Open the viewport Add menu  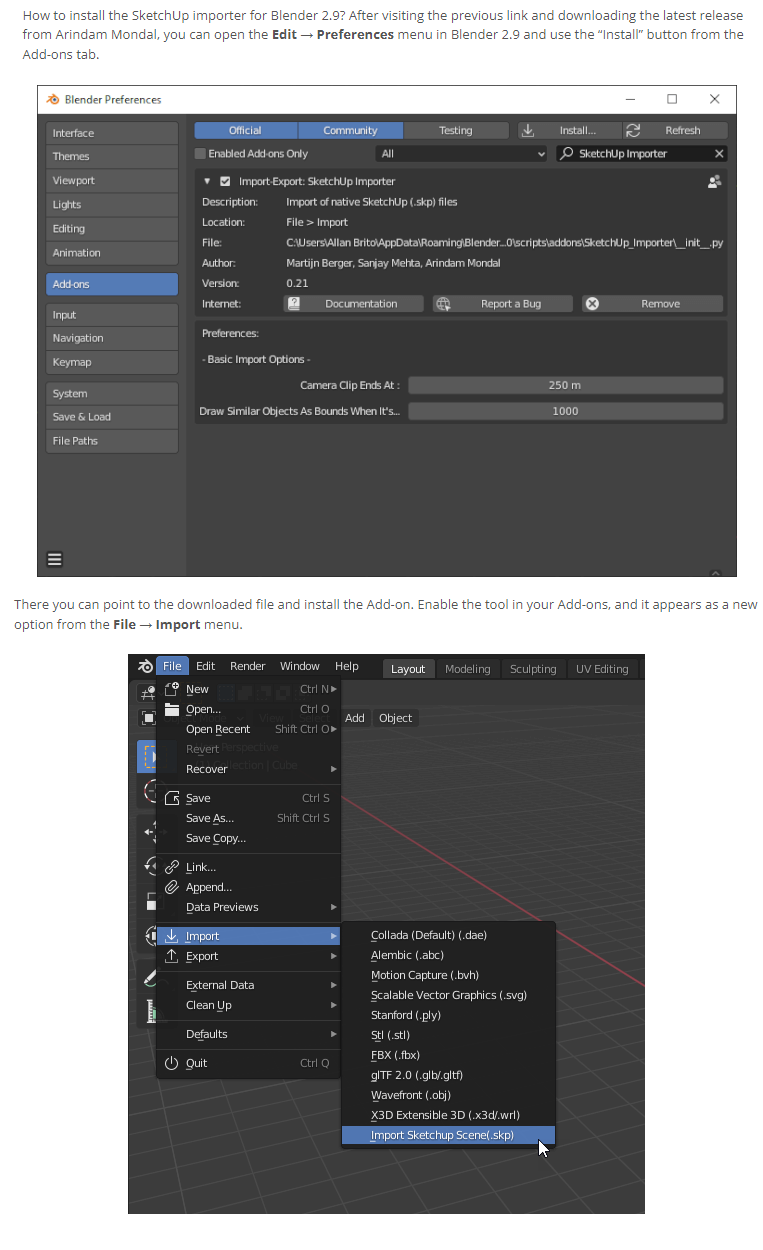[355, 718]
